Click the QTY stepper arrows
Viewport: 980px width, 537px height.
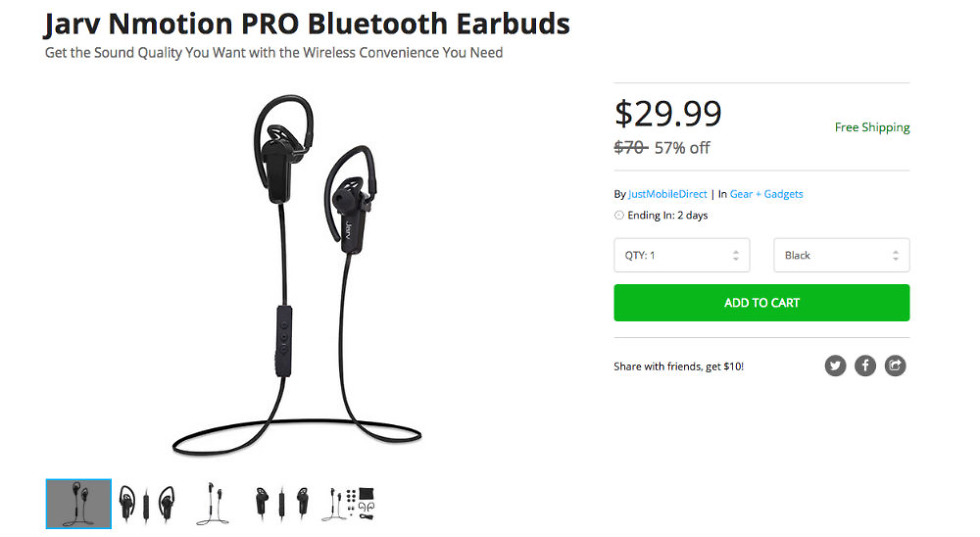click(736, 255)
